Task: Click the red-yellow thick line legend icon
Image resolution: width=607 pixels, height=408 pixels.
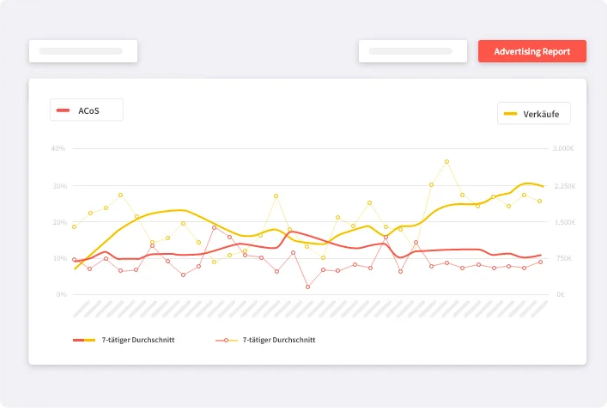Action: tap(84, 340)
